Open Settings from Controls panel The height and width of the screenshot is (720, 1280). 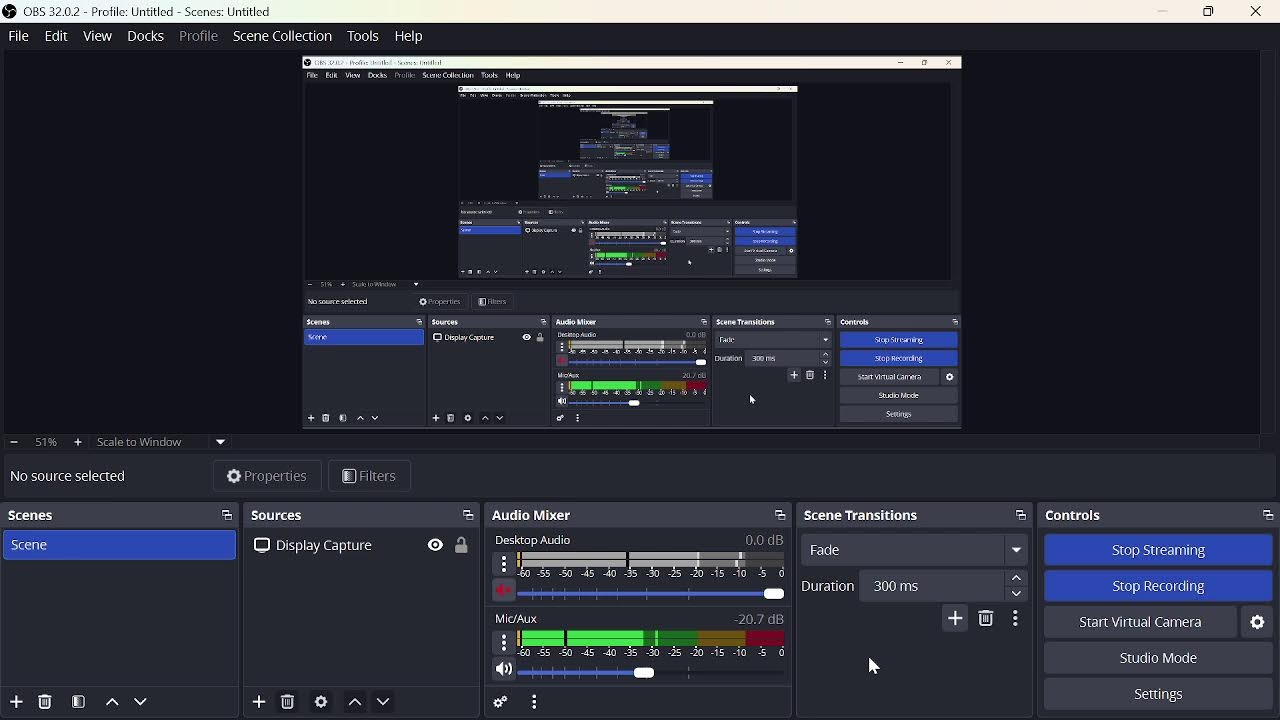(x=1159, y=694)
